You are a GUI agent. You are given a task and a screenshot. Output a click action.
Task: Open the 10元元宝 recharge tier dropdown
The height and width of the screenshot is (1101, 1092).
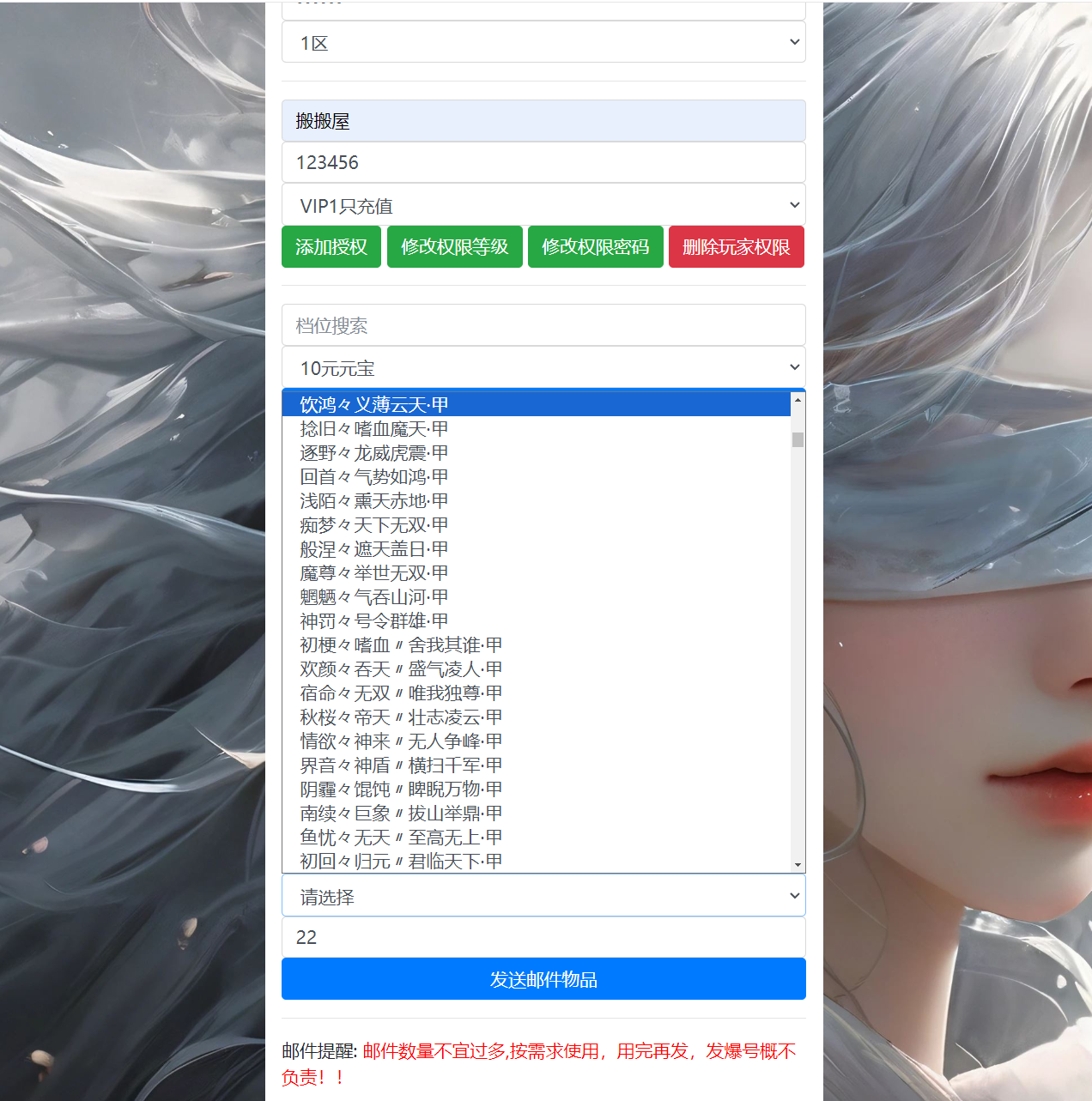point(543,368)
